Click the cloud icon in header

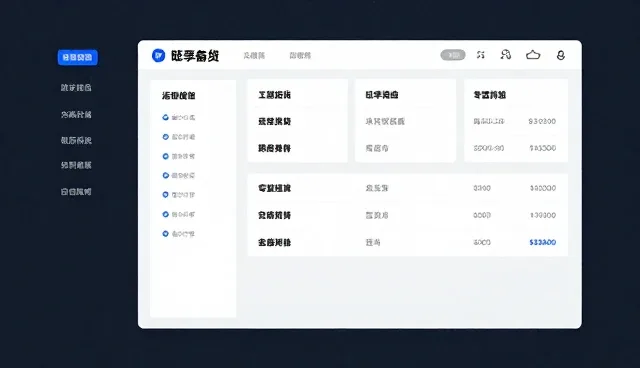(533, 55)
